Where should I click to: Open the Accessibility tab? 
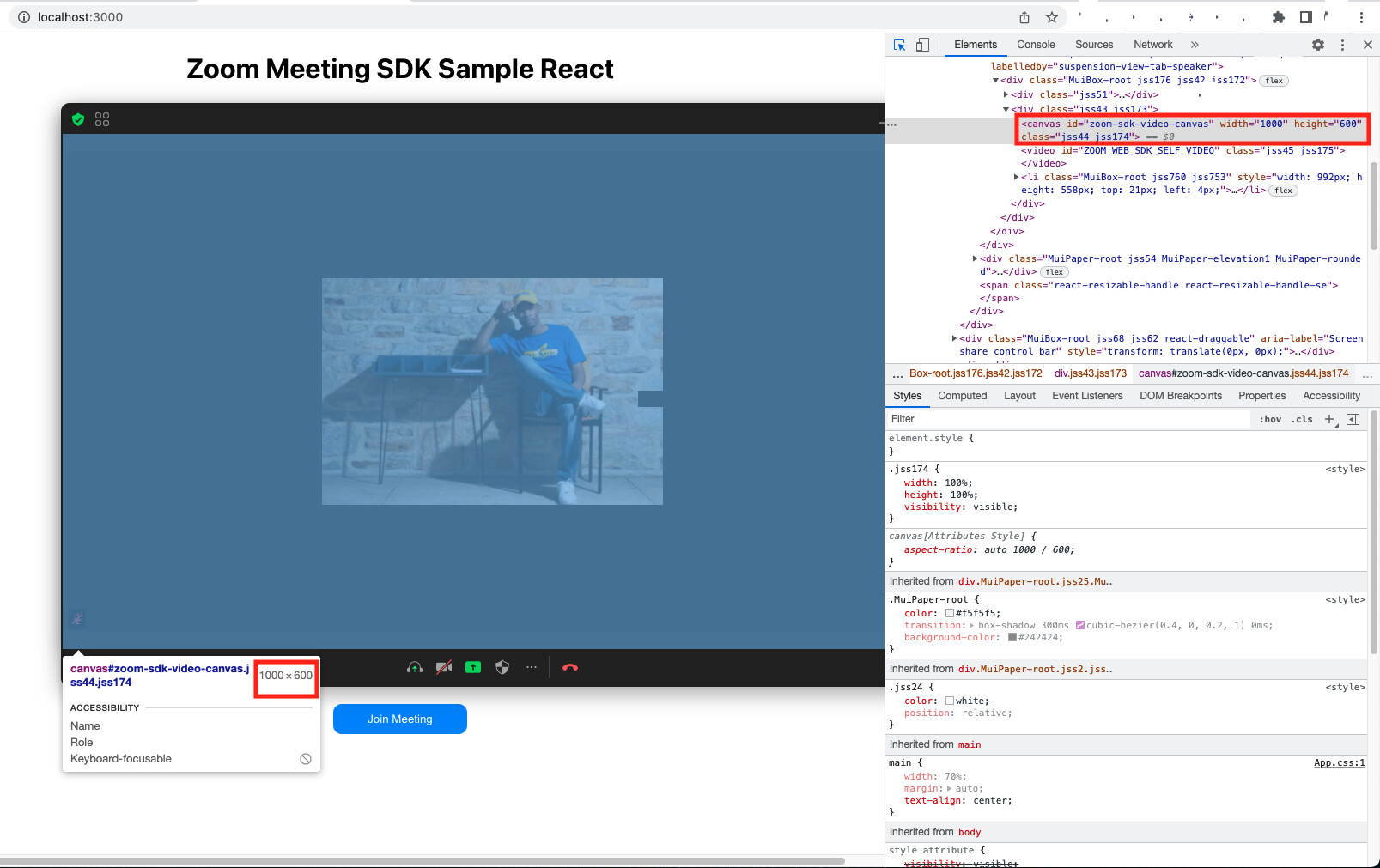pos(1331,396)
